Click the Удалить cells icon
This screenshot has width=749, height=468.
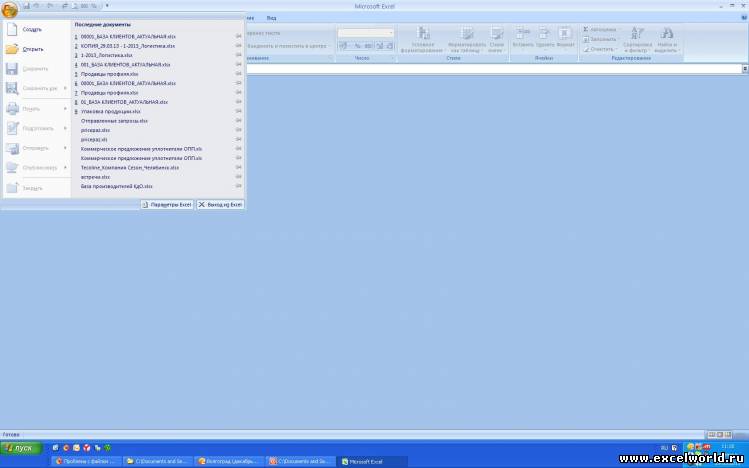(544, 33)
